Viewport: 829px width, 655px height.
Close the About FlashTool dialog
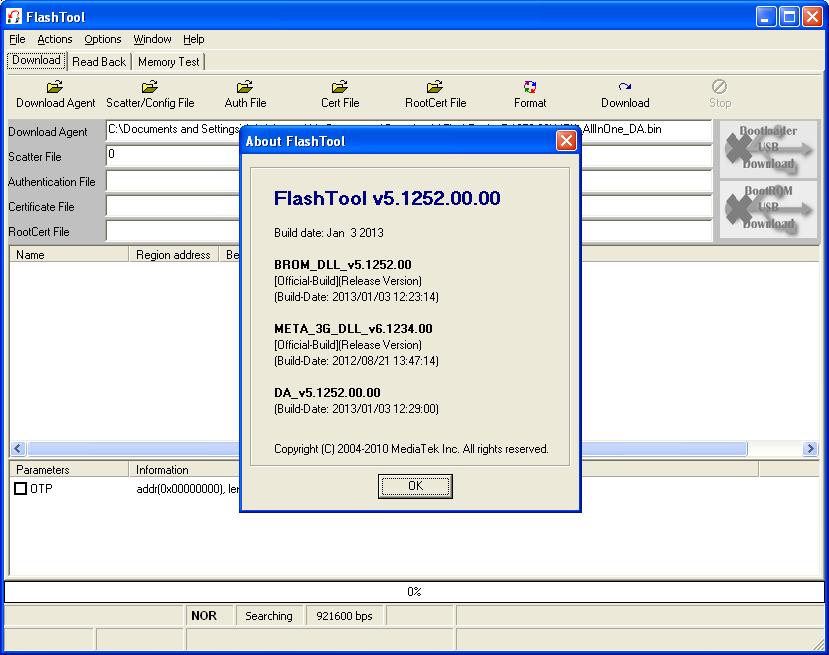click(x=566, y=141)
